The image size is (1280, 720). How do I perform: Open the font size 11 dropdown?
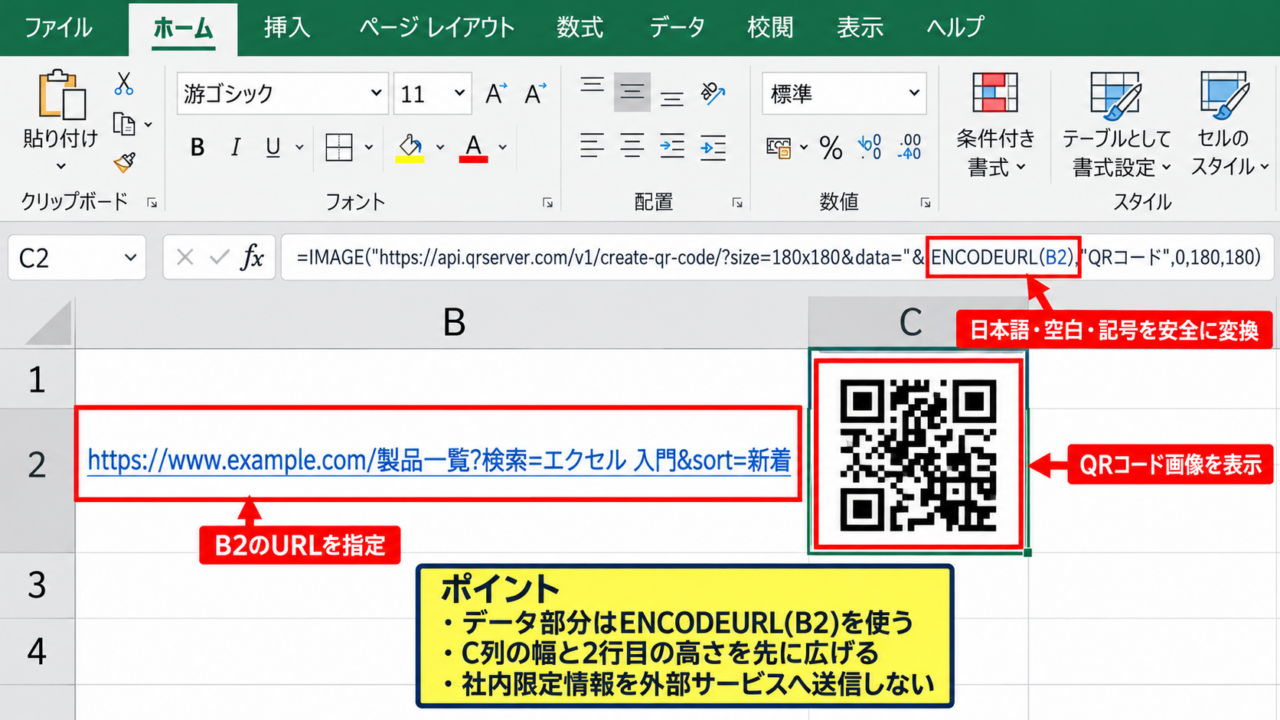461,94
